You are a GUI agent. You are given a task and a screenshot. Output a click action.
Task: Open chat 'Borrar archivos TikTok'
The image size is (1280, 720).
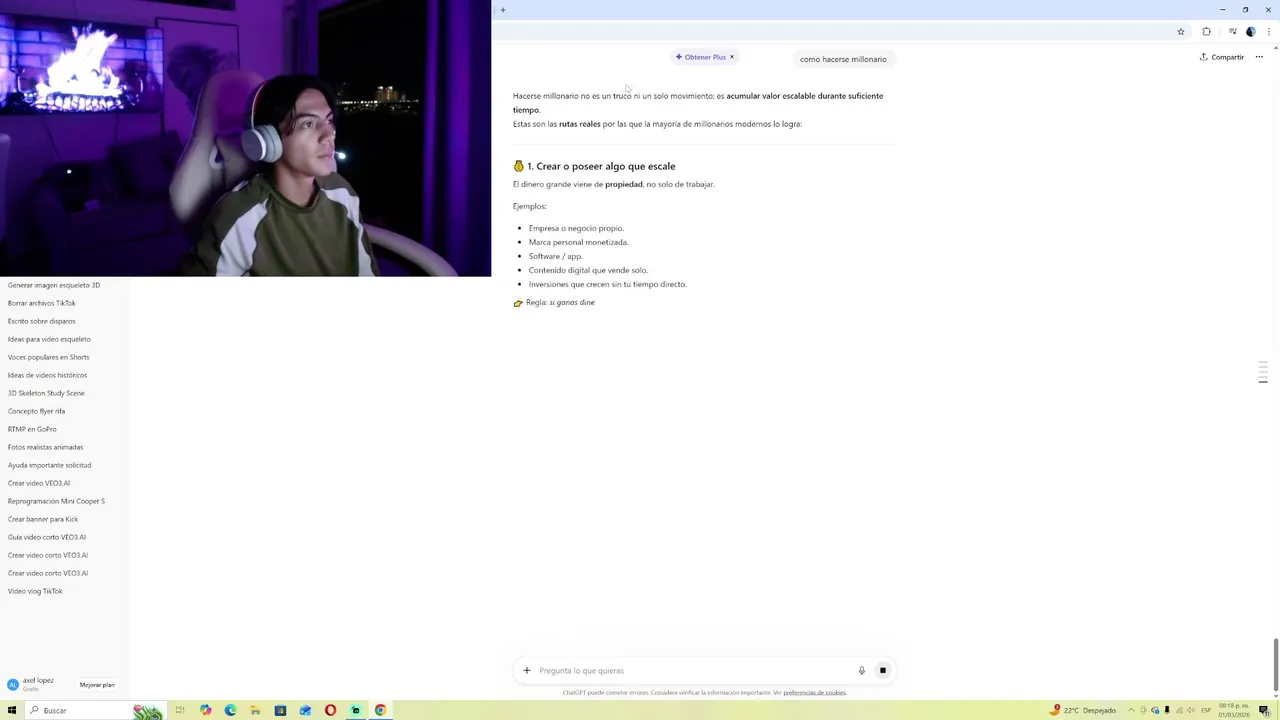(42, 303)
